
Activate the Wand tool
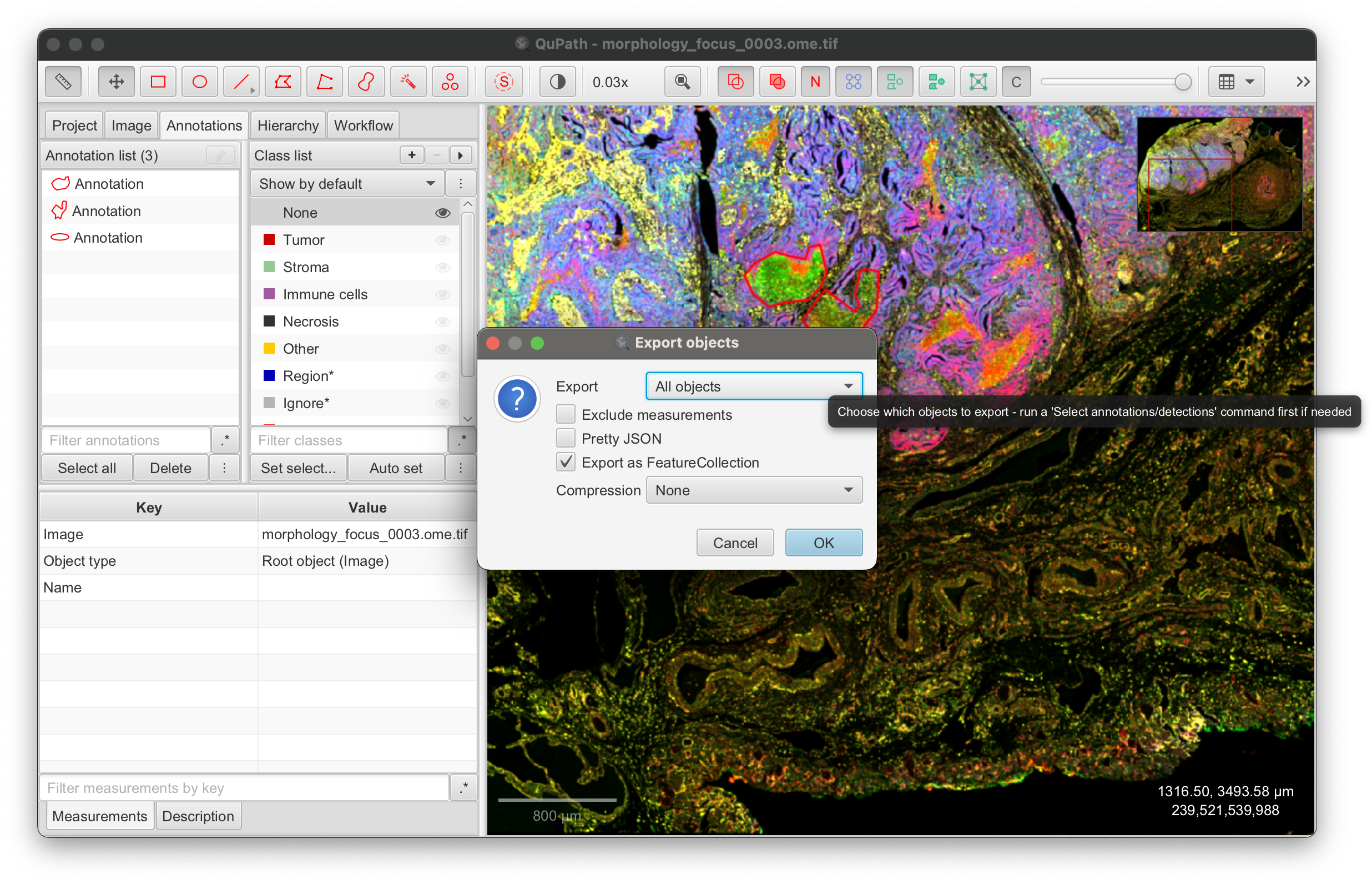coord(408,82)
